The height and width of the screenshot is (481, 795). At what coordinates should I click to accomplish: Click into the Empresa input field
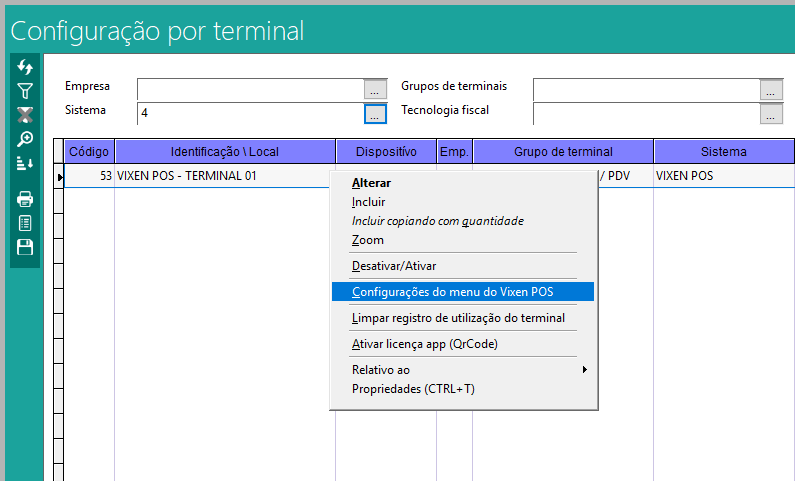coord(250,89)
